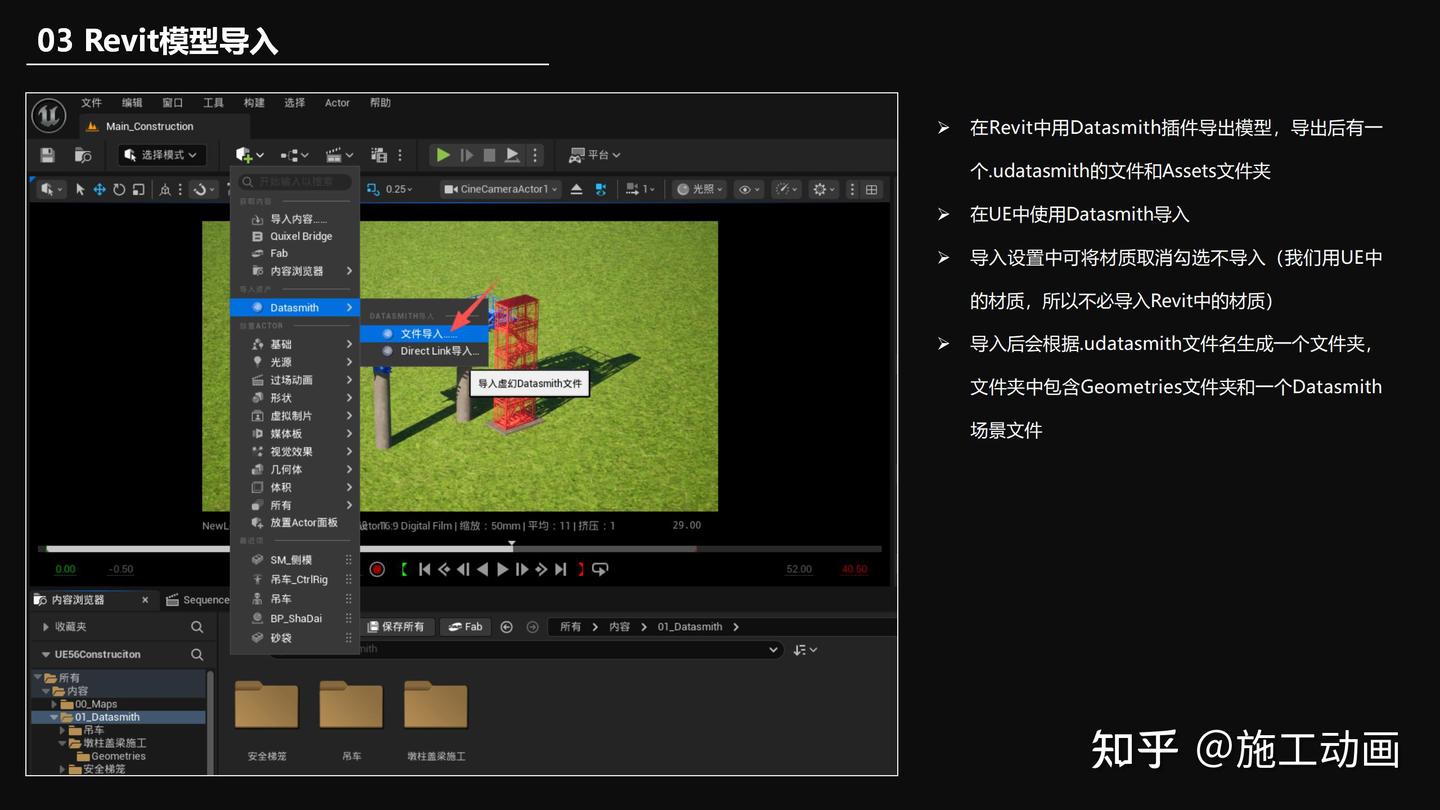Jump to sequence start in transport controls
1440x810 pixels.
pyautogui.click(x=424, y=569)
